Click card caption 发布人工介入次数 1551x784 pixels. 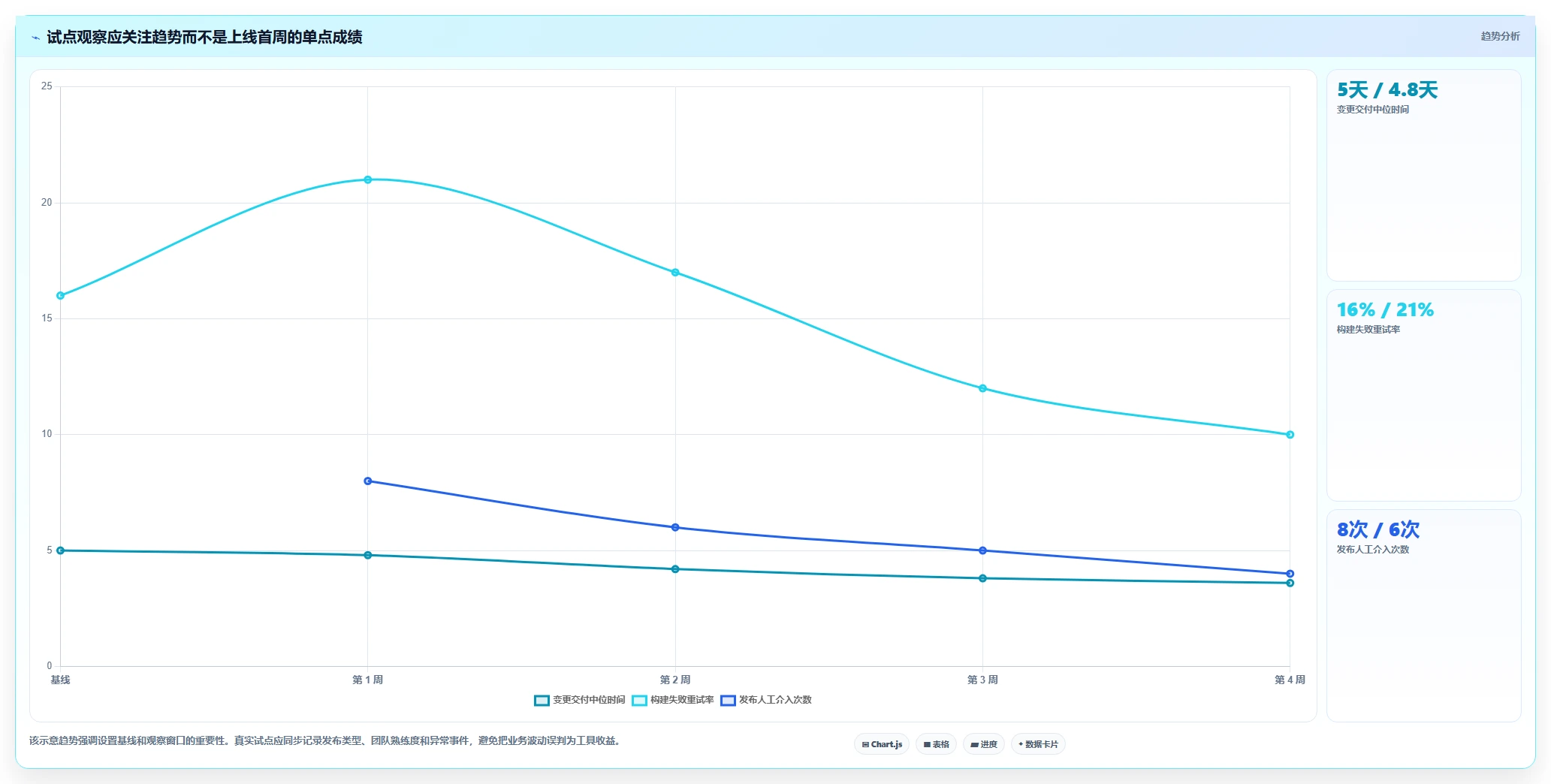click(x=1372, y=550)
